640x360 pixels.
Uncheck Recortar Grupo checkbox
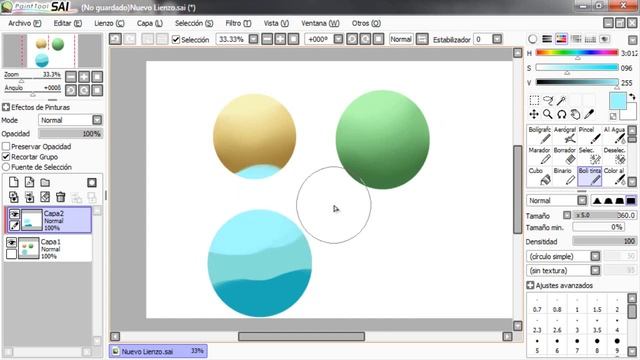(6, 157)
